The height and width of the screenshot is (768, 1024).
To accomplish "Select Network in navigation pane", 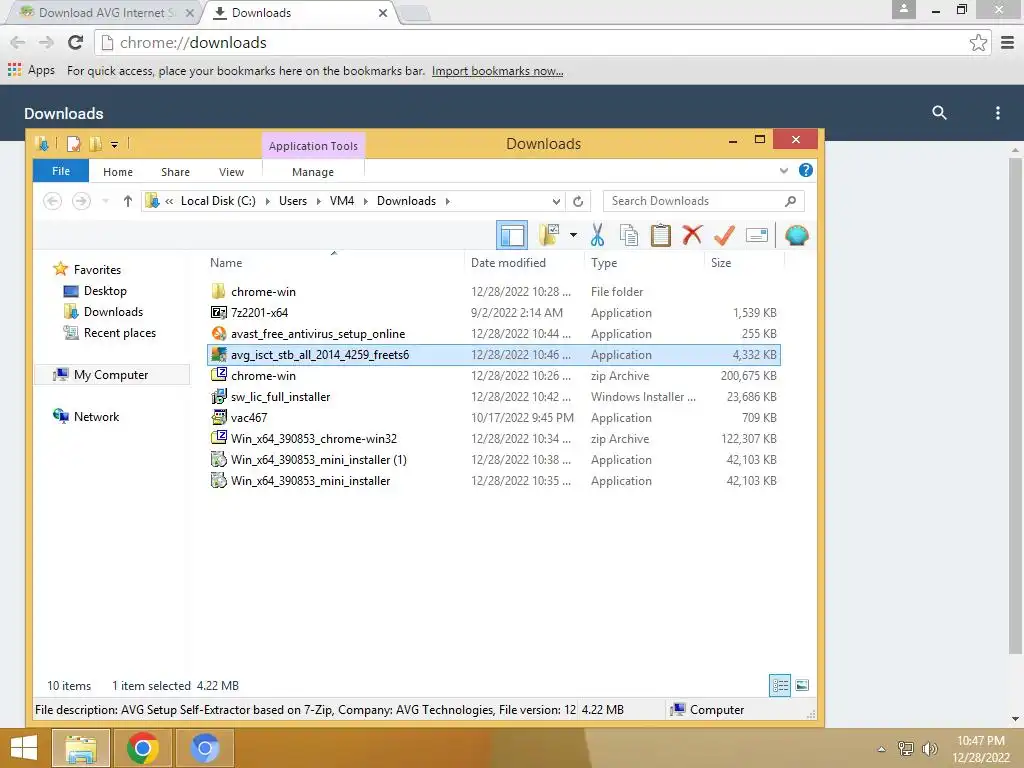I will (x=96, y=416).
